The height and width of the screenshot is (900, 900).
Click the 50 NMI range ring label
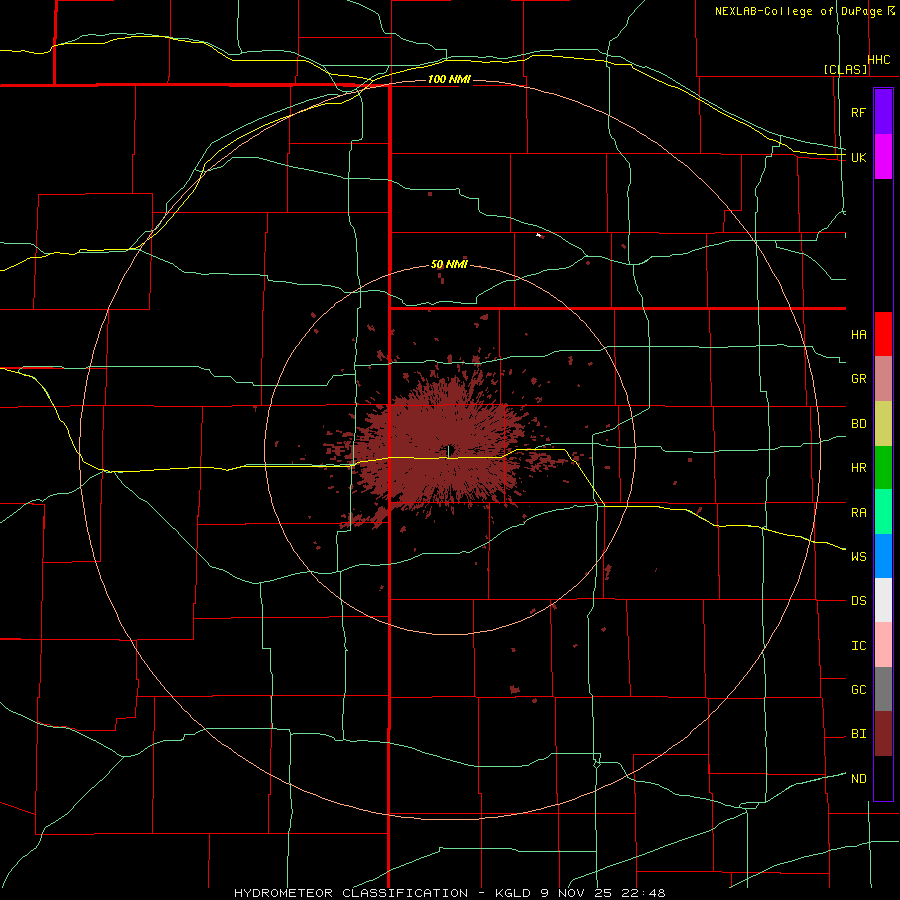coord(449,265)
